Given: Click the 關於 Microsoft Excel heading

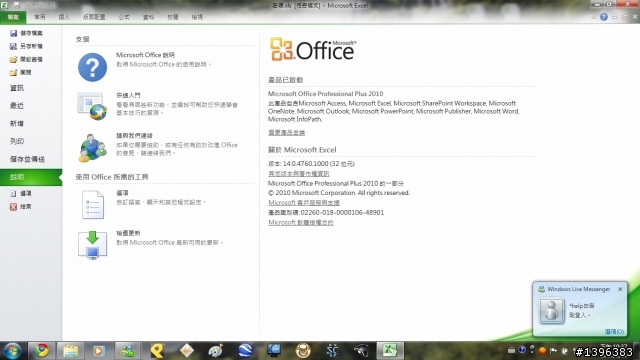Looking at the screenshot, I should (x=302, y=150).
